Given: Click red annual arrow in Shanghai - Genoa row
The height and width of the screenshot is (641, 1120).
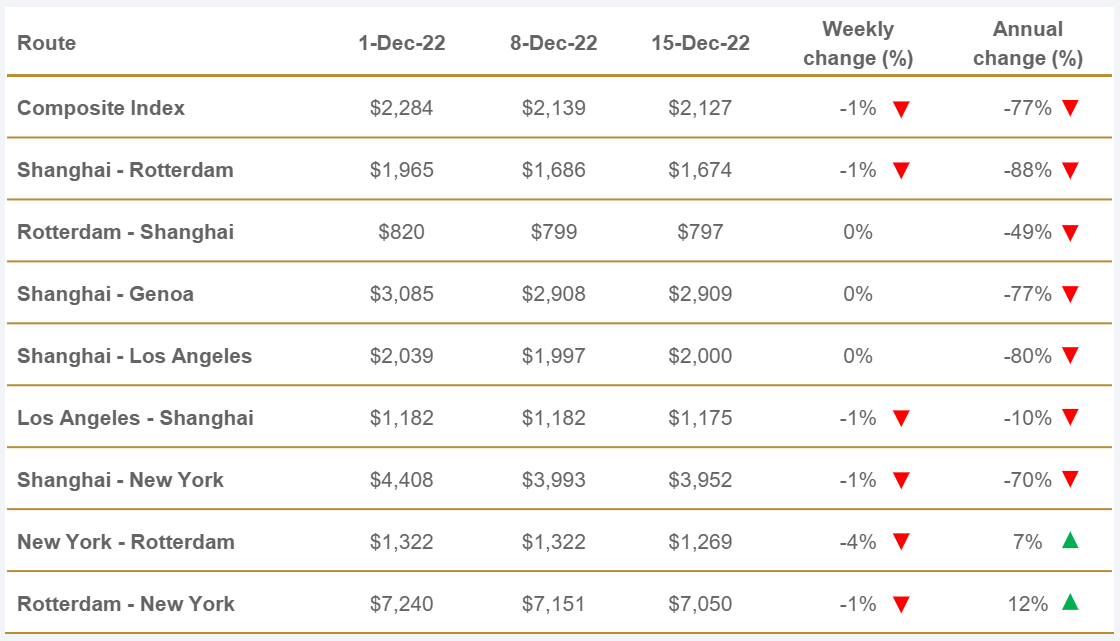Looking at the screenshot, I should pos(1070,295).
